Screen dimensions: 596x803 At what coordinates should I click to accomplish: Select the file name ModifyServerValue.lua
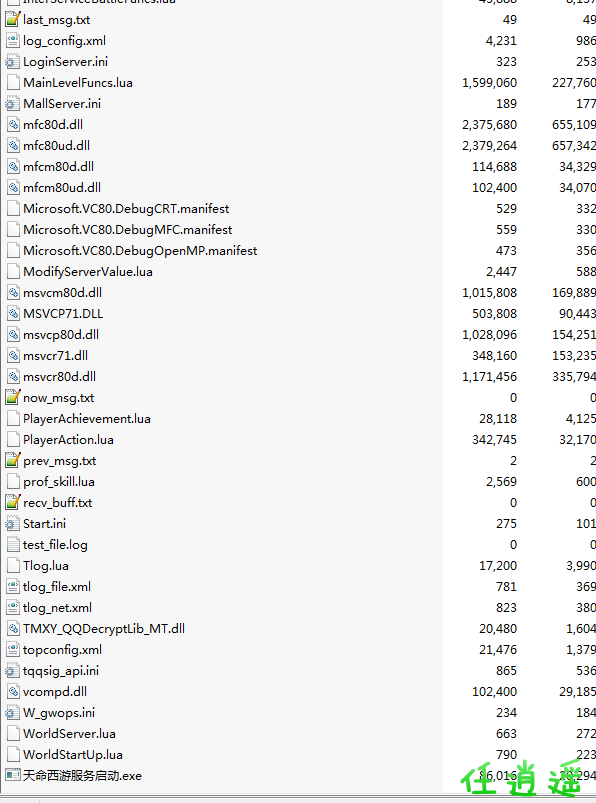click(x=88, y=271)
